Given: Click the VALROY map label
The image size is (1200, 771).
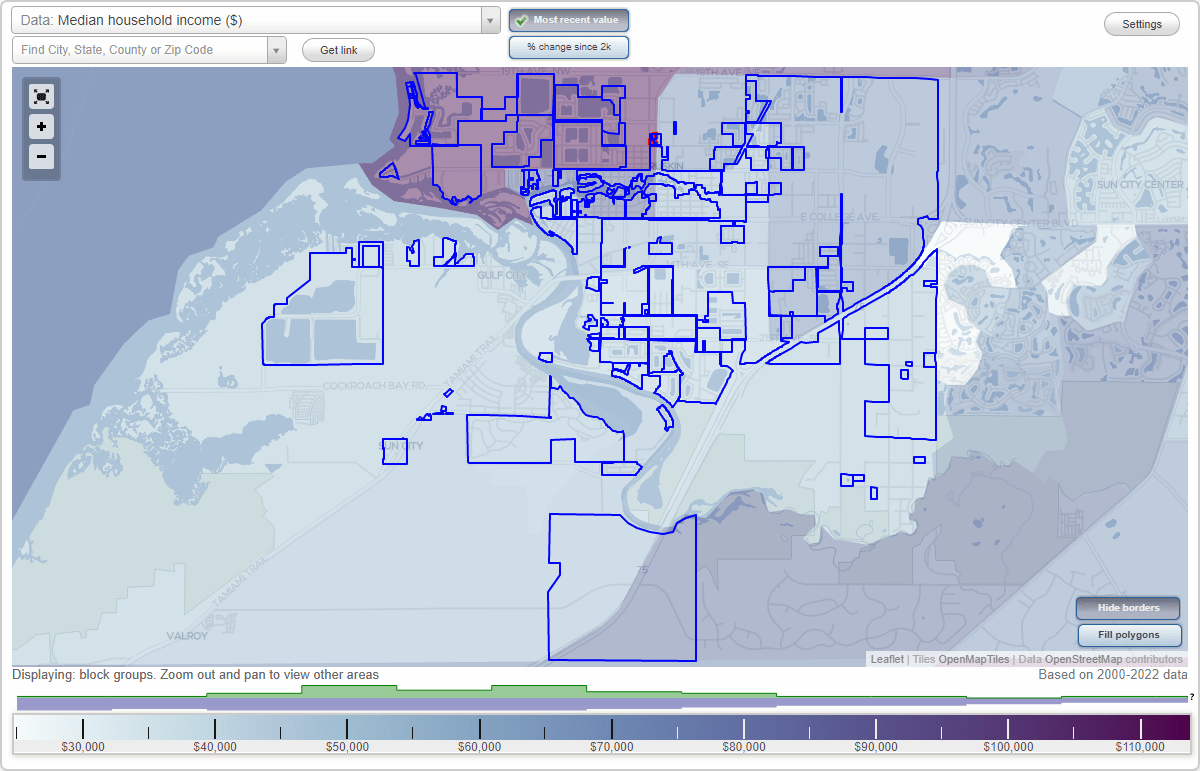Looking at the screenshot, I should pyautogui.click(x=187, y=635).
